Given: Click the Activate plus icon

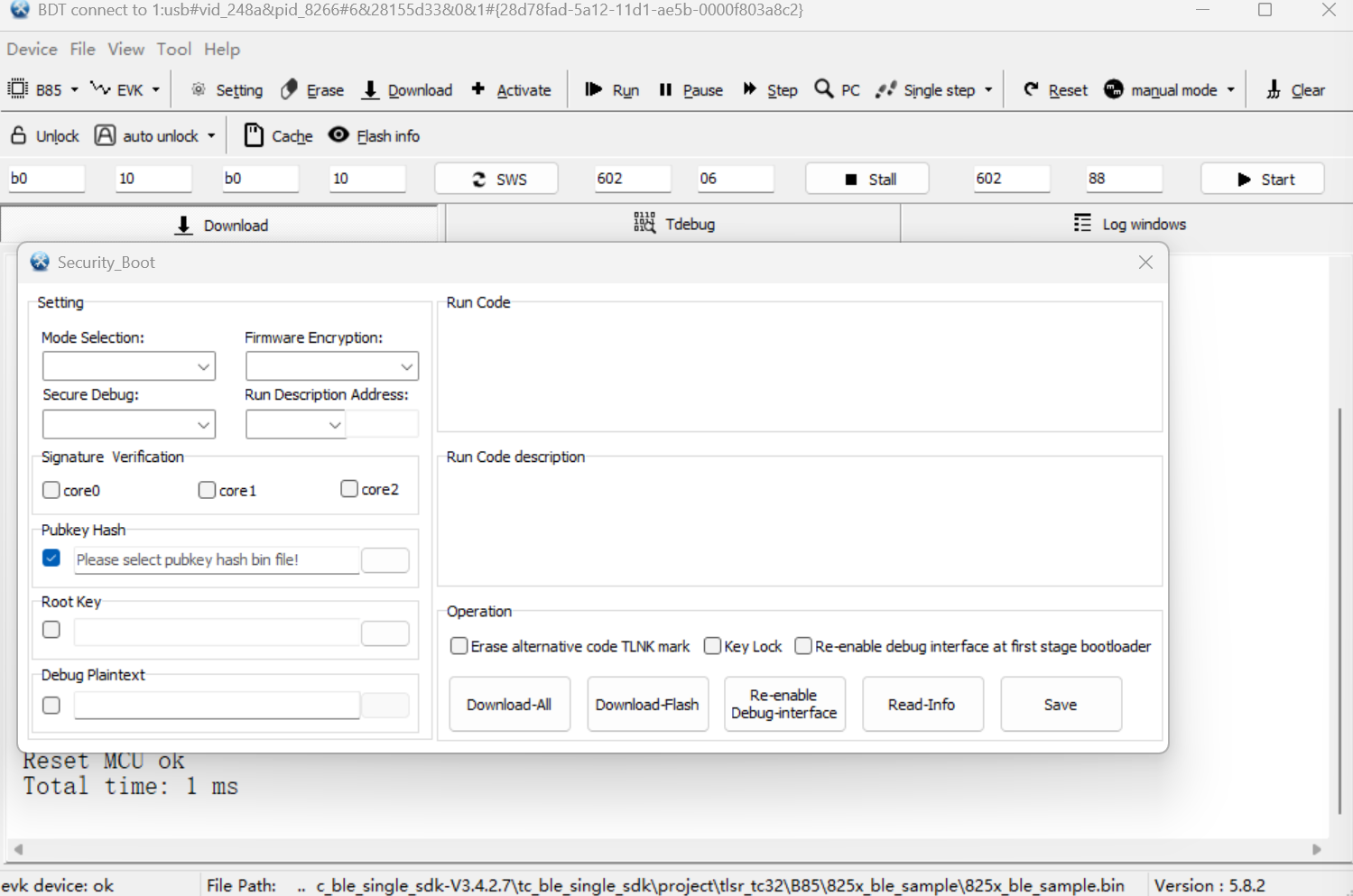Looking at the screenshot, I should click(x=478, y=89).
